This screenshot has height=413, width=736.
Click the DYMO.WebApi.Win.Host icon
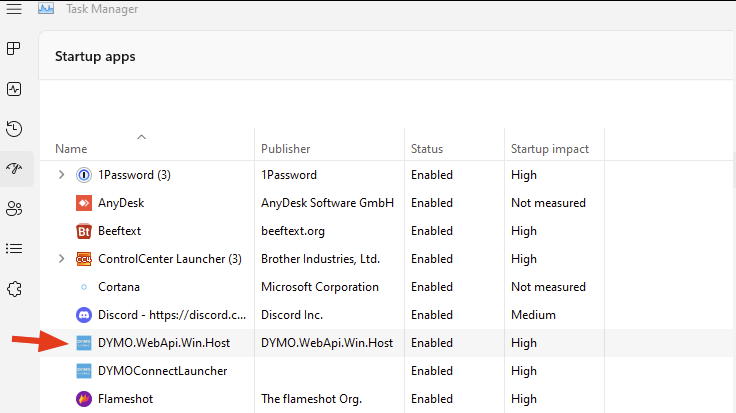(84, 343)
